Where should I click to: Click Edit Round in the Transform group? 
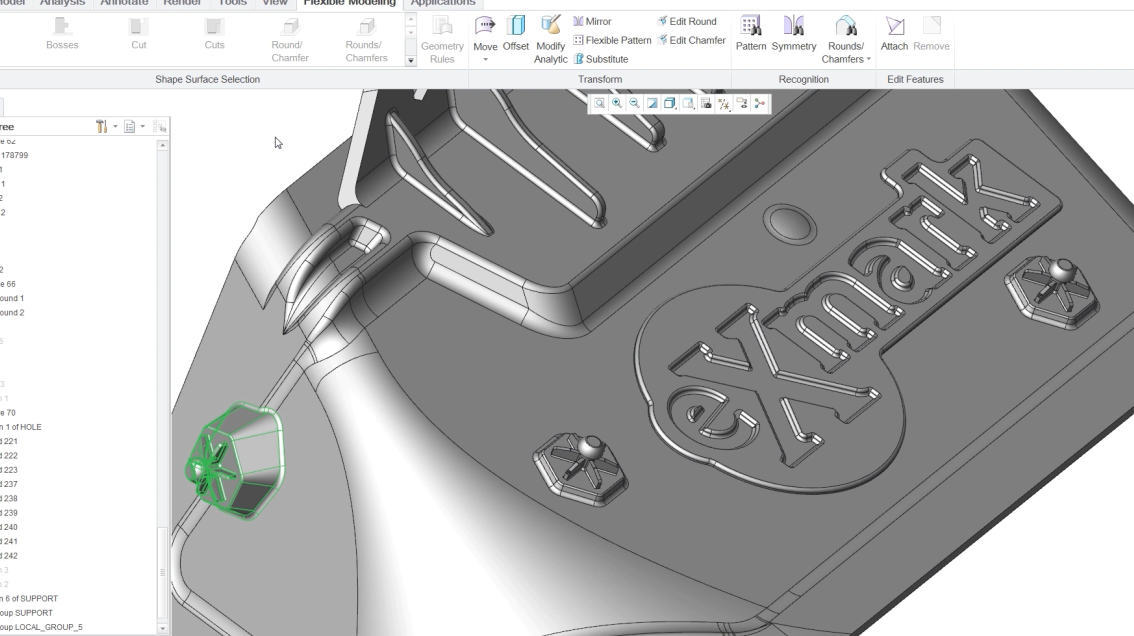coord(686,22)
